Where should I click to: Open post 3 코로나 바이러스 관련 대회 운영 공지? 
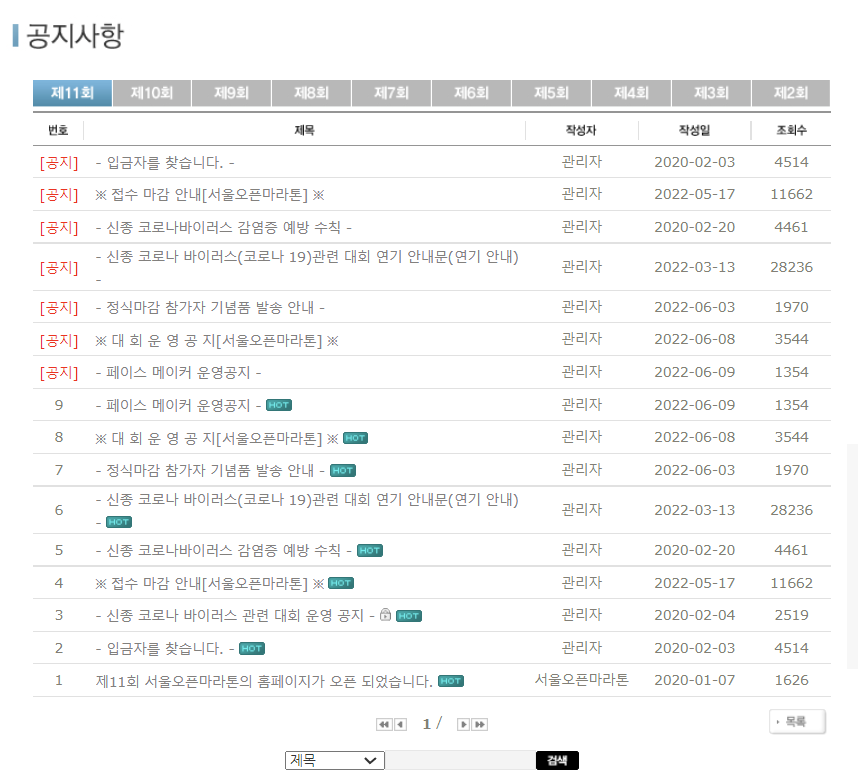[x=235, y=616]
